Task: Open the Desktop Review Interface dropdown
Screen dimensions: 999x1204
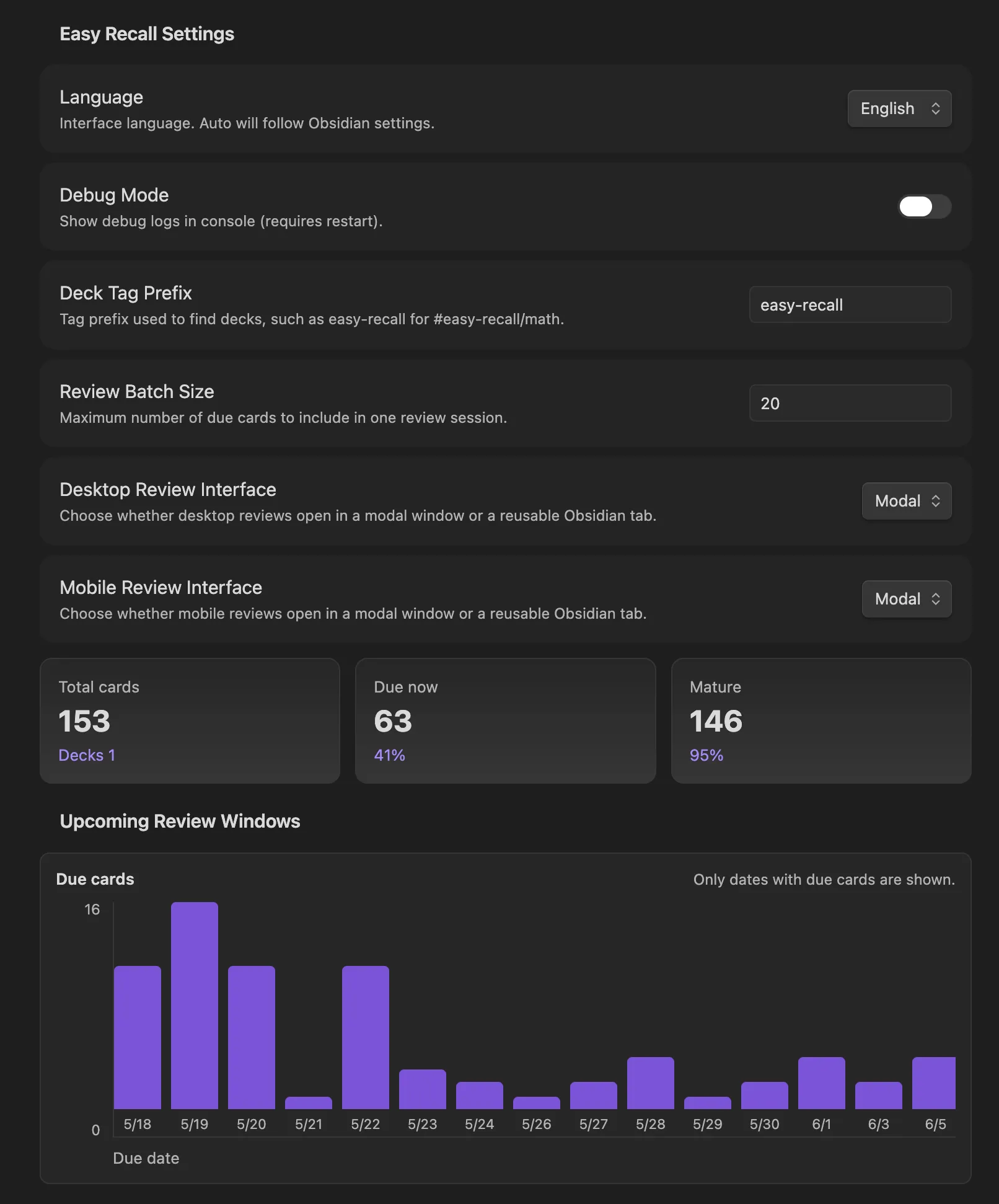Action: (907, 501)
